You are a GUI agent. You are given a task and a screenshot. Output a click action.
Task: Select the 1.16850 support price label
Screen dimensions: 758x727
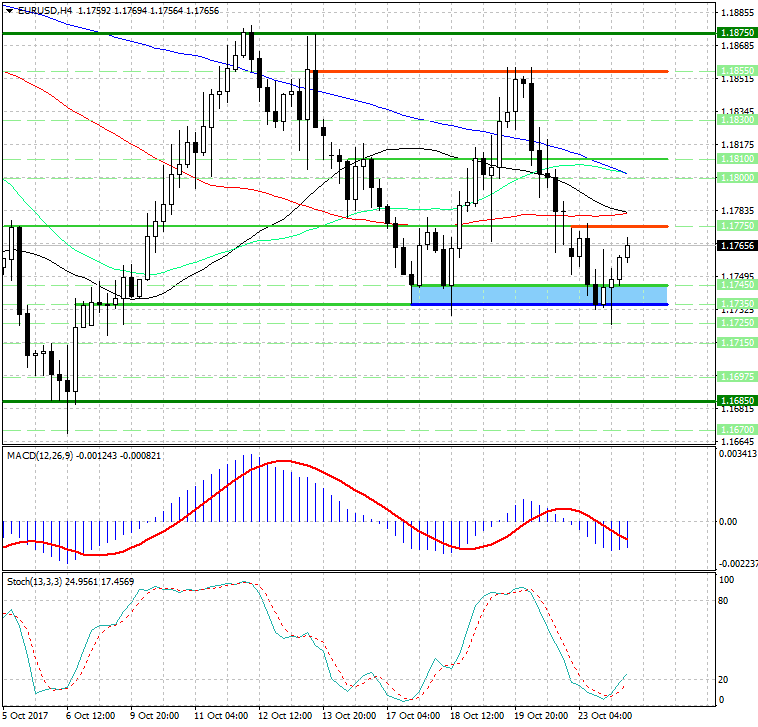[x=736, y=400]
